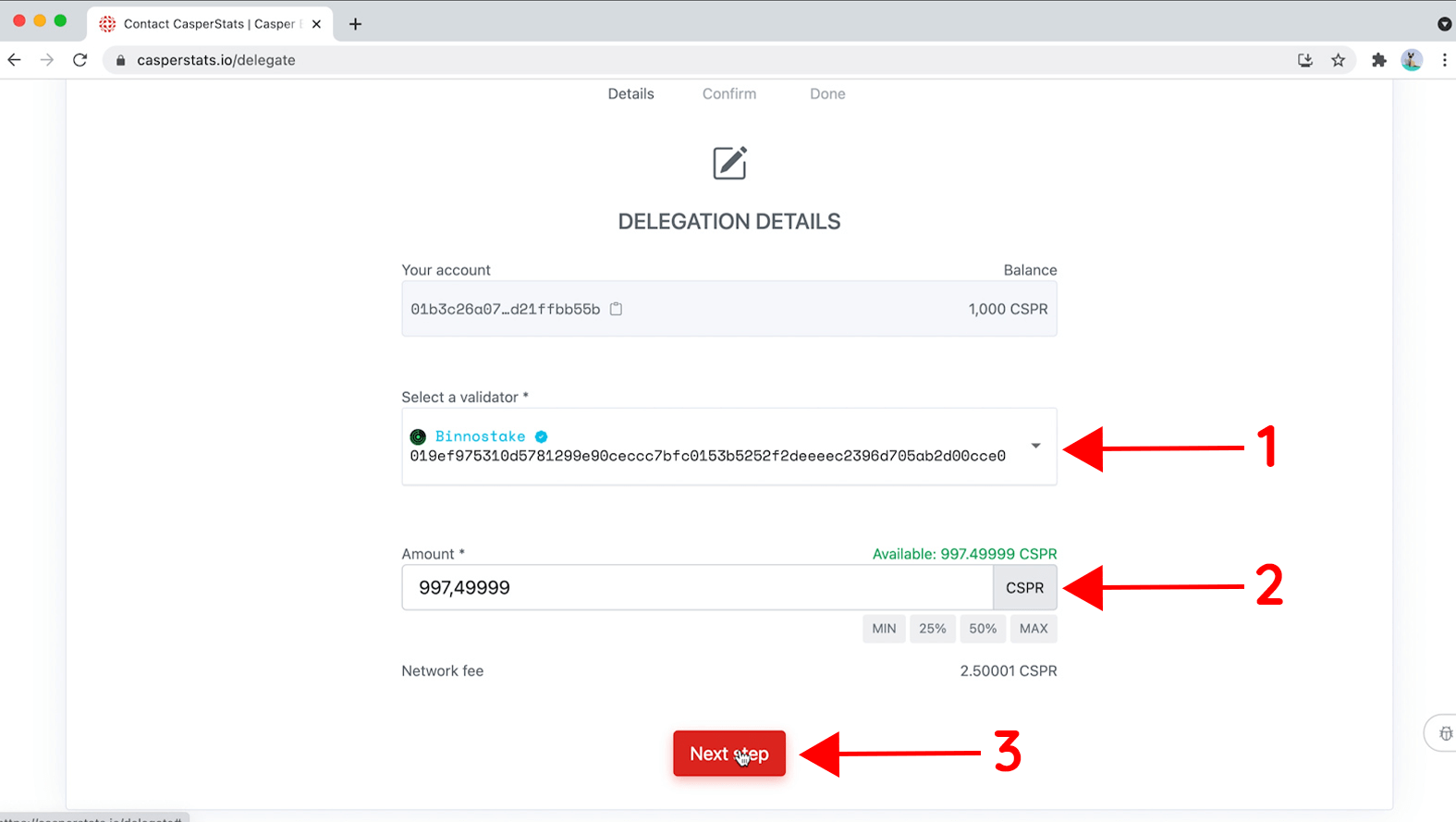
Task: Open a new browser tab
Action: [355, 24]
